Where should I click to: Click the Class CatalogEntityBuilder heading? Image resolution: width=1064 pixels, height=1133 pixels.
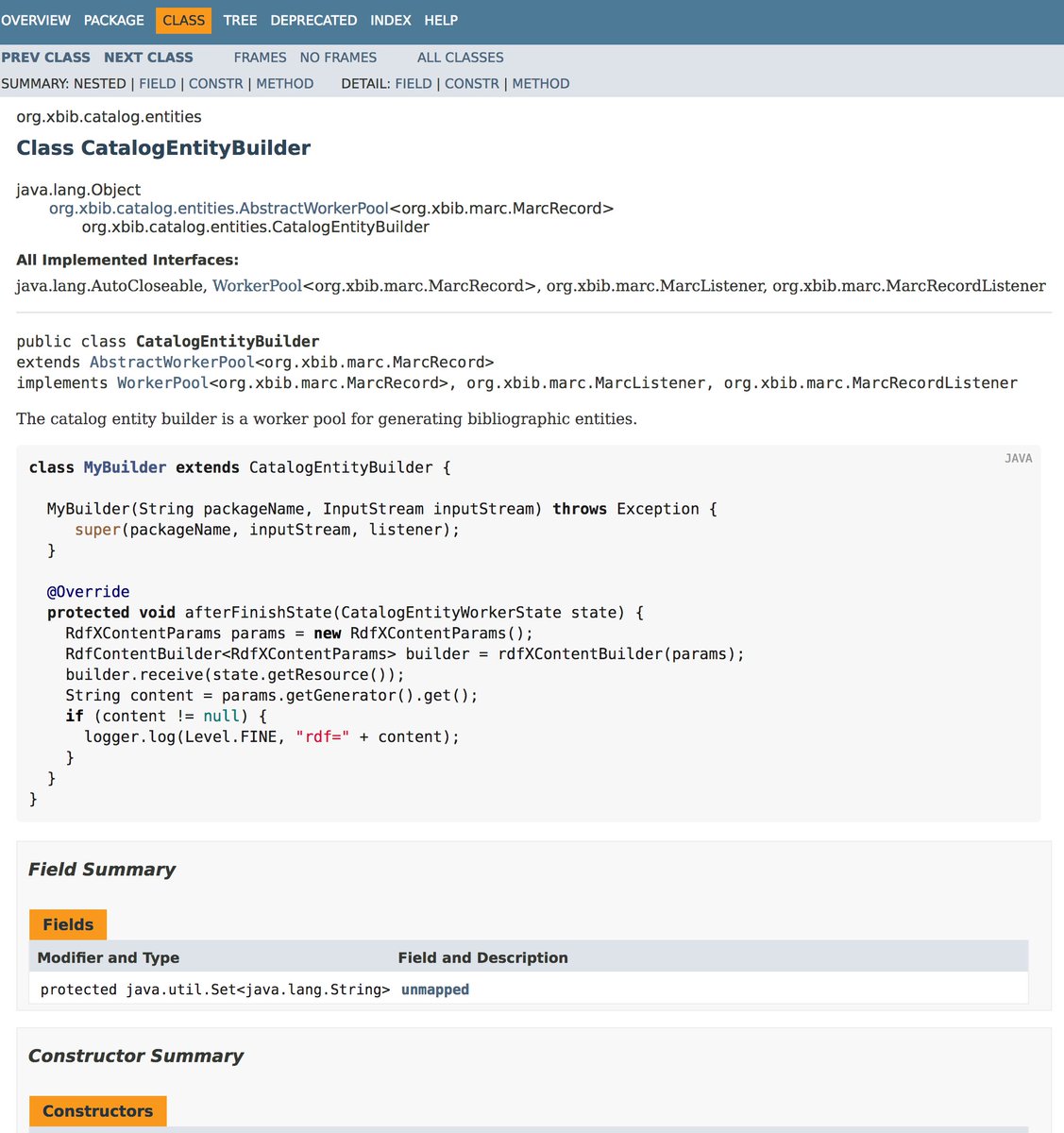[x=163, y=148]
